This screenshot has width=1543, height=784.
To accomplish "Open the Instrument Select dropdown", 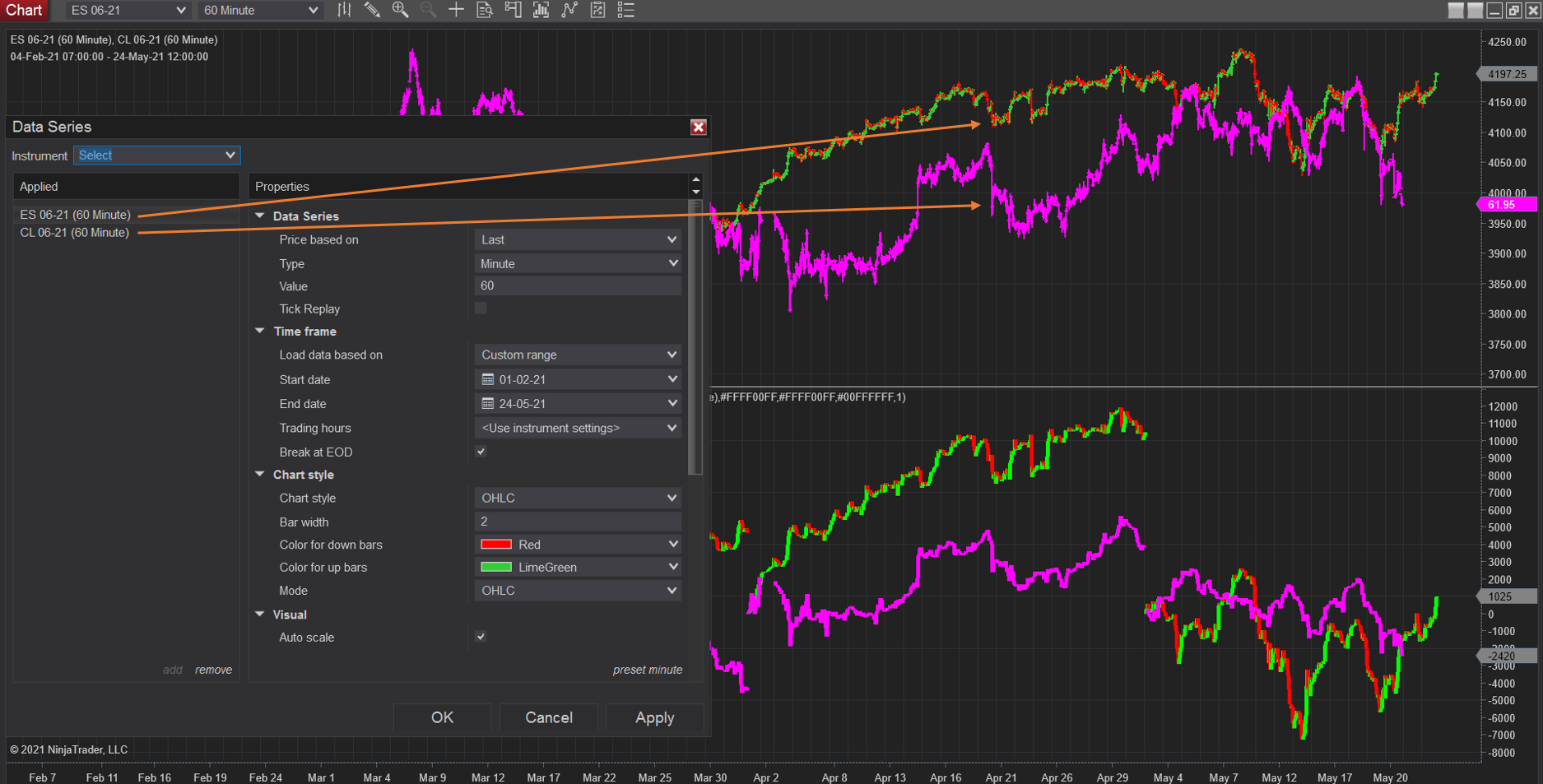I will coord(156,155).
